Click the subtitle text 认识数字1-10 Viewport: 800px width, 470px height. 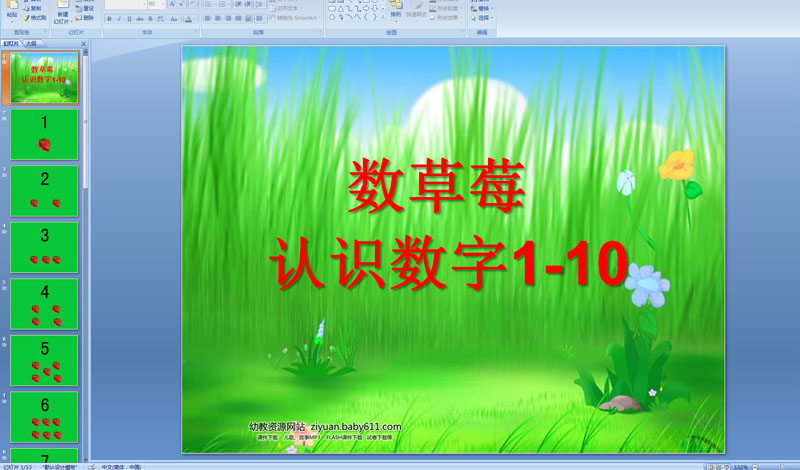pyautogui.click(x=449, y=264)
